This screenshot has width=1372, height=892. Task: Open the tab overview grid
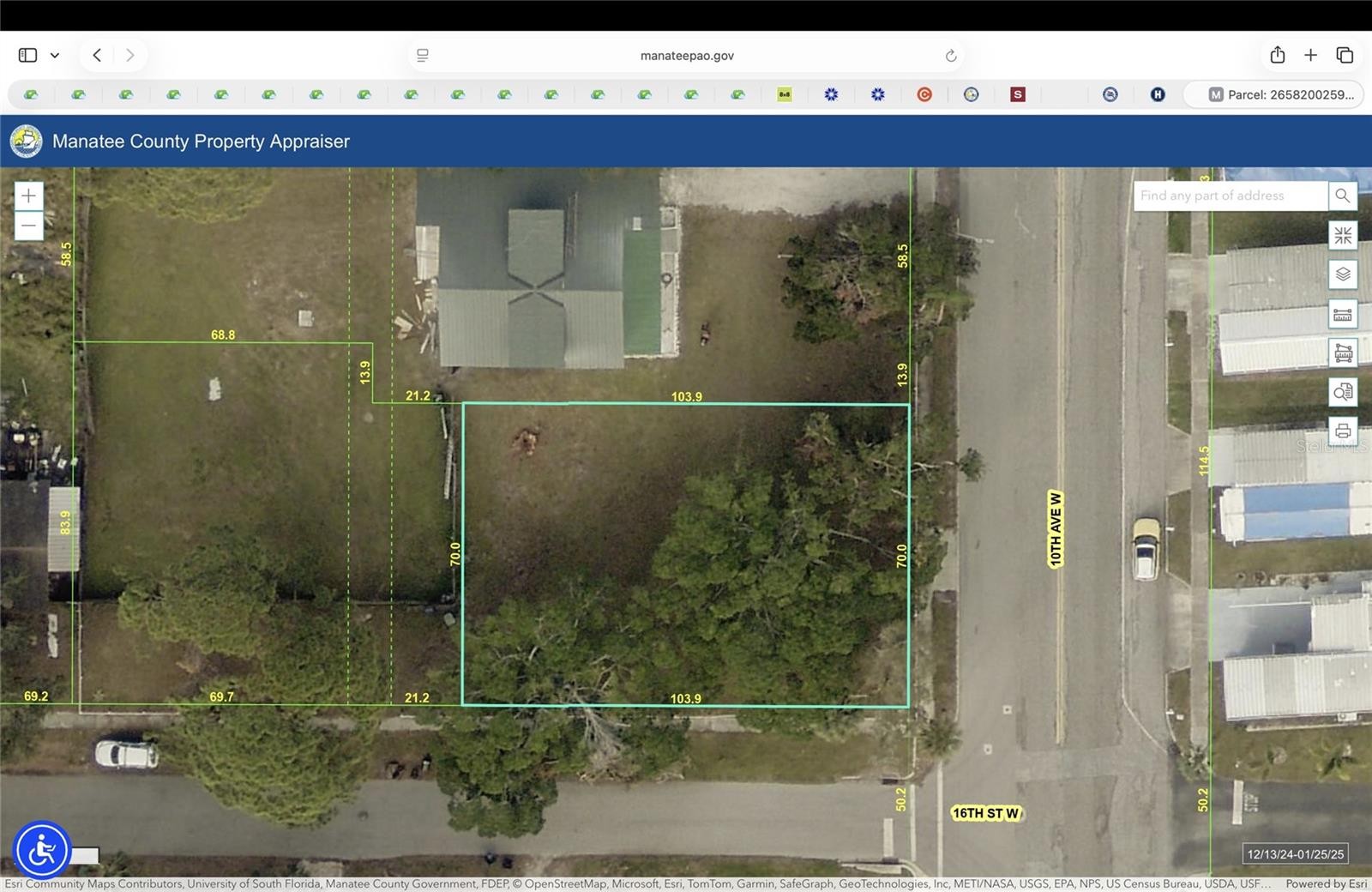pos(1345,54)
